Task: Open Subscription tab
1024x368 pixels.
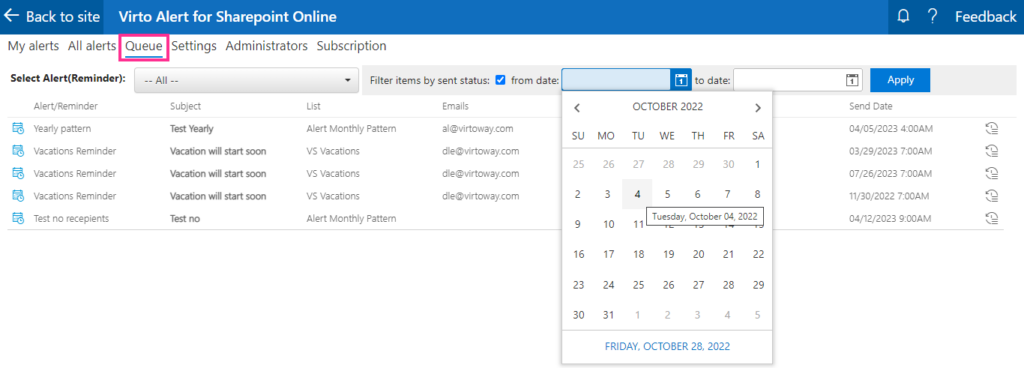Action: tap(351, 46)
